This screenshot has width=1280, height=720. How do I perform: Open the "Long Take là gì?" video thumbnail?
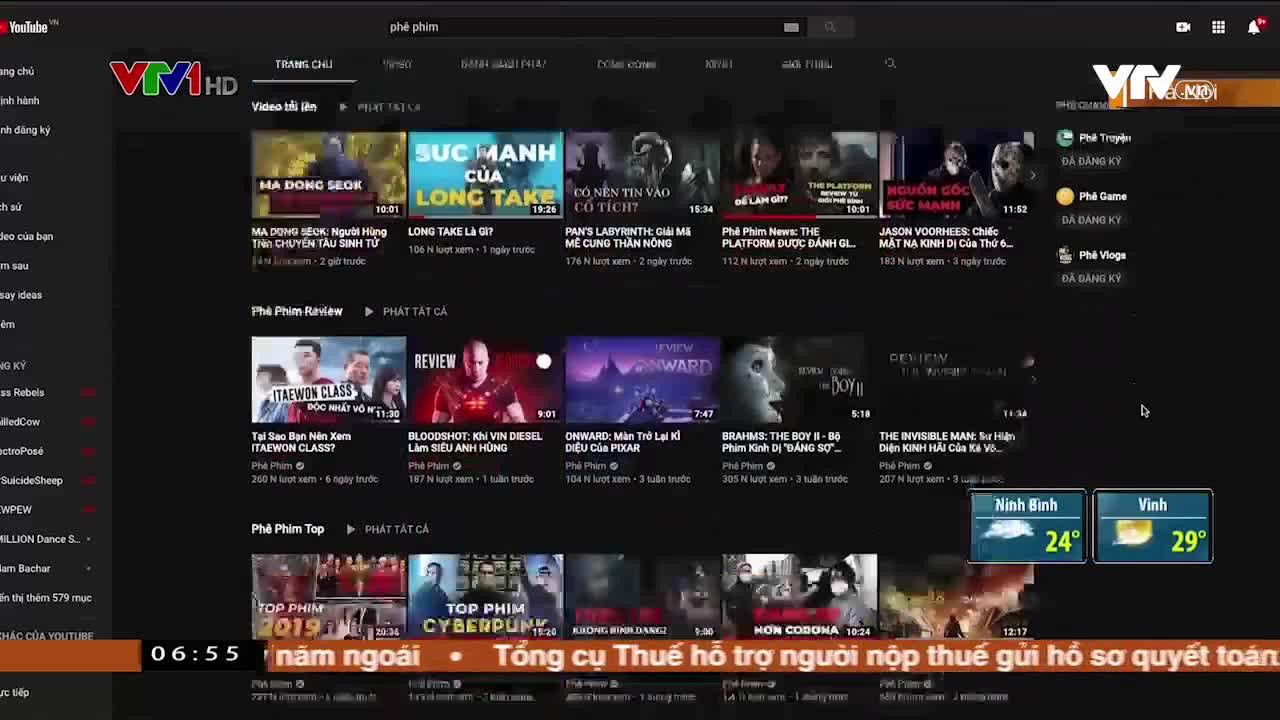(485, 175)
